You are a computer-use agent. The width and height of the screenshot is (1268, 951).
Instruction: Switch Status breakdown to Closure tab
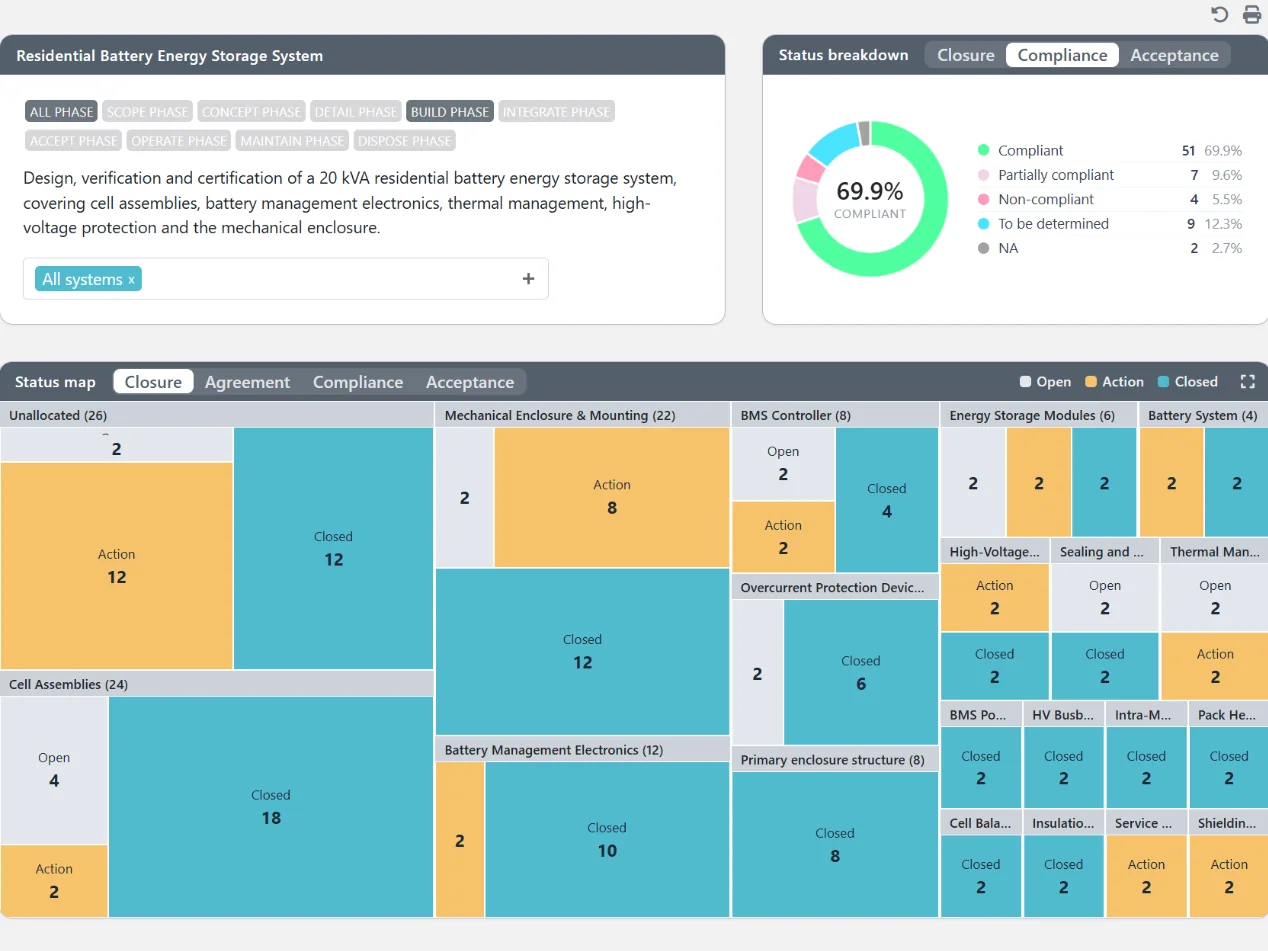(x=965, y=55)
